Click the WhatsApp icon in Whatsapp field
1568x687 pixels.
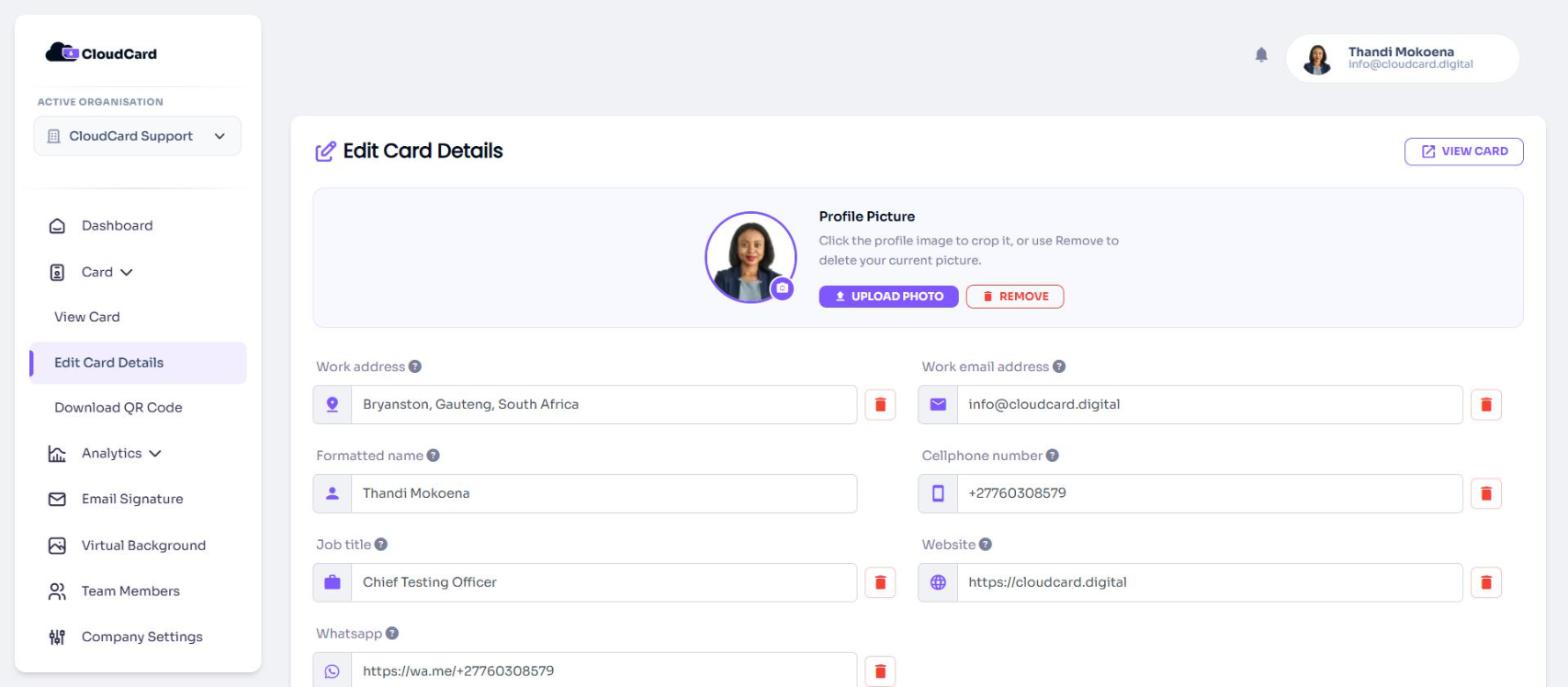point(332,671)
